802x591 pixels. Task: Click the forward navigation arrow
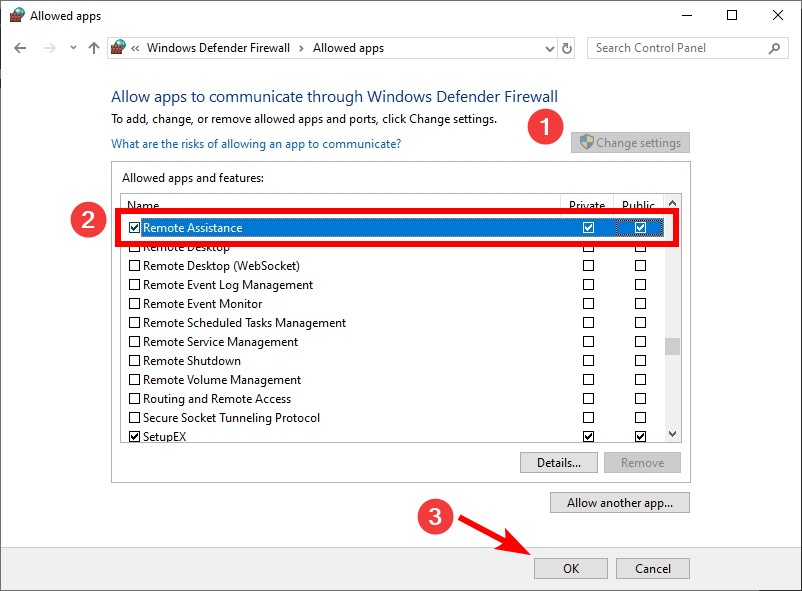(50, 48)
